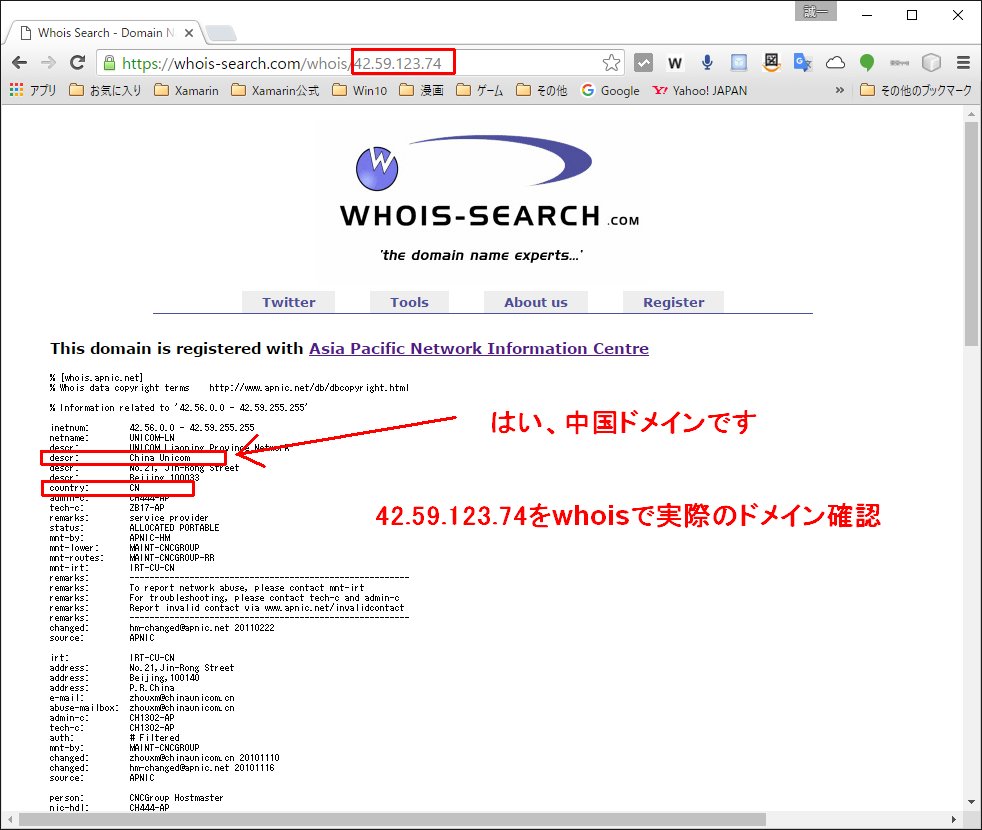Open the お気に入り bookmarks folder
The width and height of the screenshot is (982, 830).
(x=105, y=90)
